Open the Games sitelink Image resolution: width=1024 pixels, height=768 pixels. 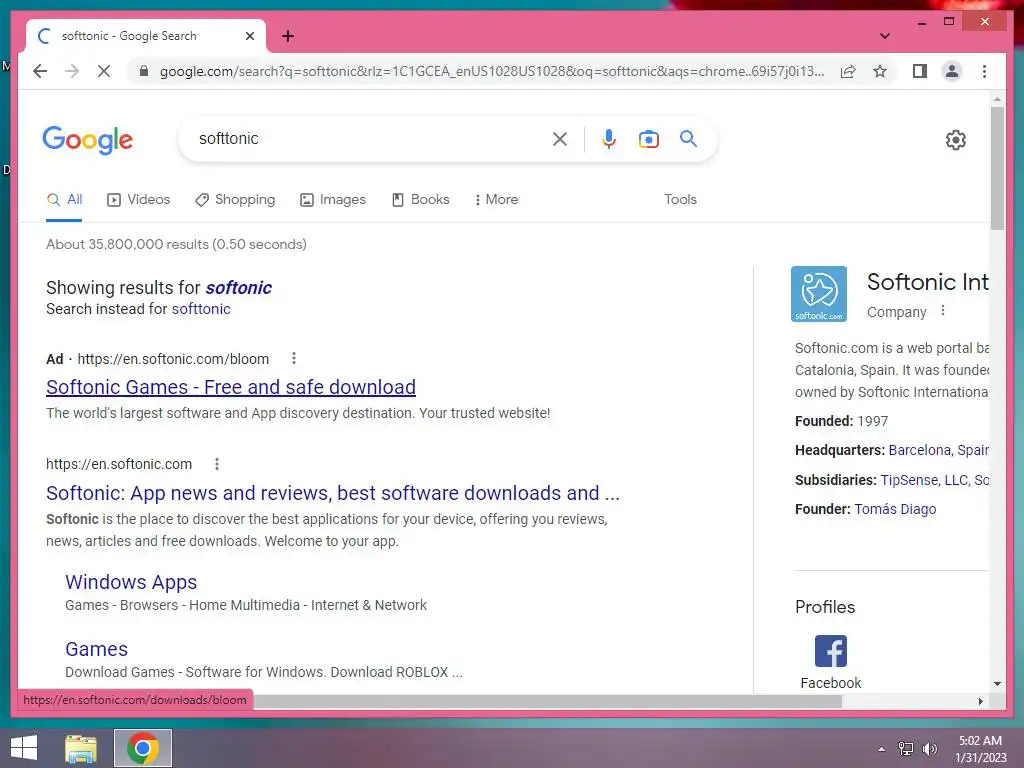pos(96,649)
